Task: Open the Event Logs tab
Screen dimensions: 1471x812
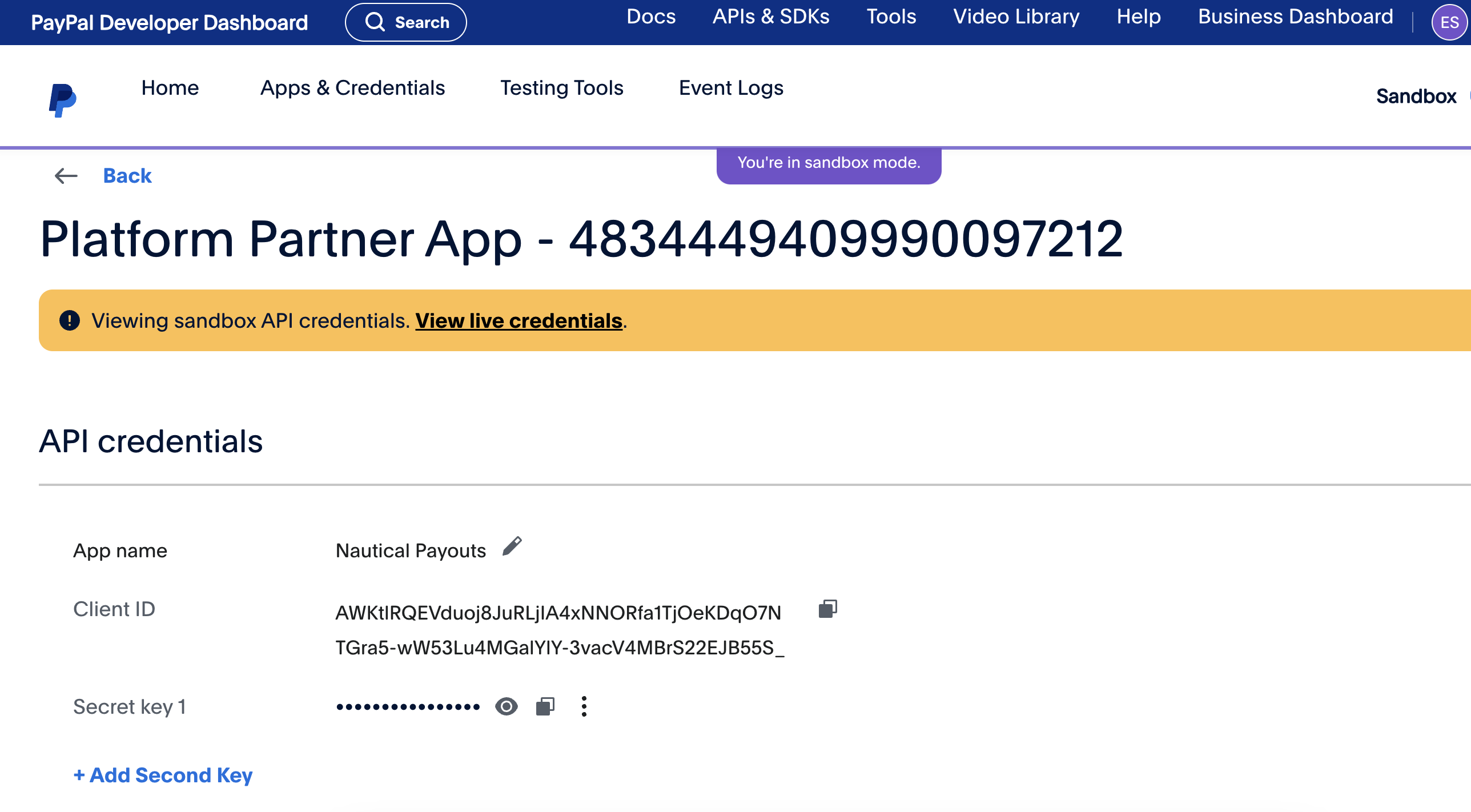Action: [x=730, y=88]
